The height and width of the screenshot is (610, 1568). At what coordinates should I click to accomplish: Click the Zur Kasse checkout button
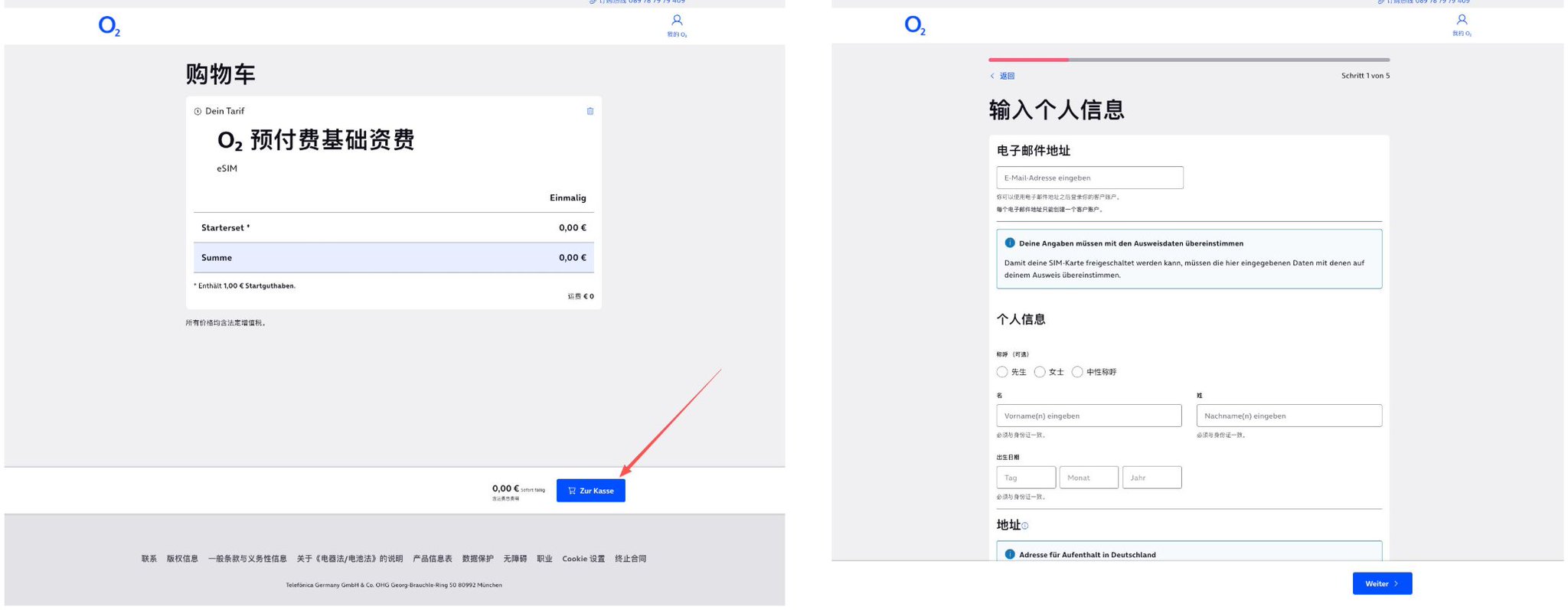tap(590, 491)
